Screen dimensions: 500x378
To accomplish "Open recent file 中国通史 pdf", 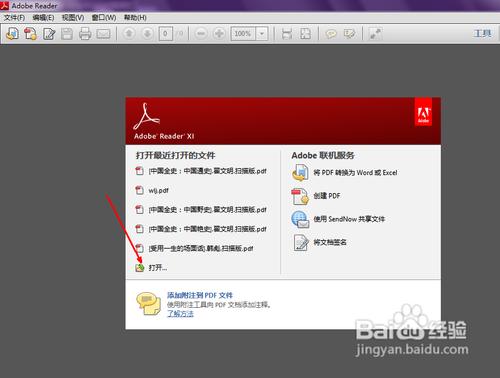I will 207,171.
